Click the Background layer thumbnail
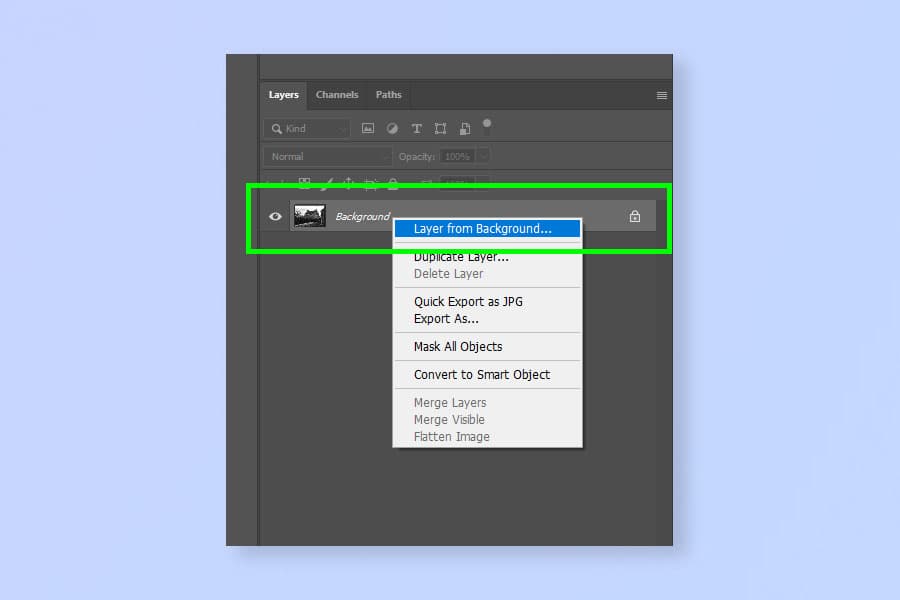 point(309,216)
